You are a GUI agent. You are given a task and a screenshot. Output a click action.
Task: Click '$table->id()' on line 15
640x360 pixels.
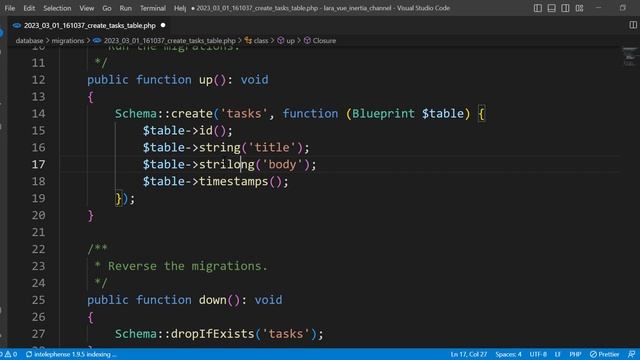pos(187,131)
